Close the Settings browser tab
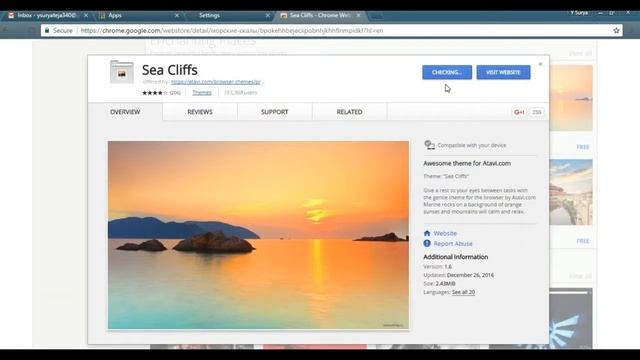The image size is (640, 360). coord(268,15)
